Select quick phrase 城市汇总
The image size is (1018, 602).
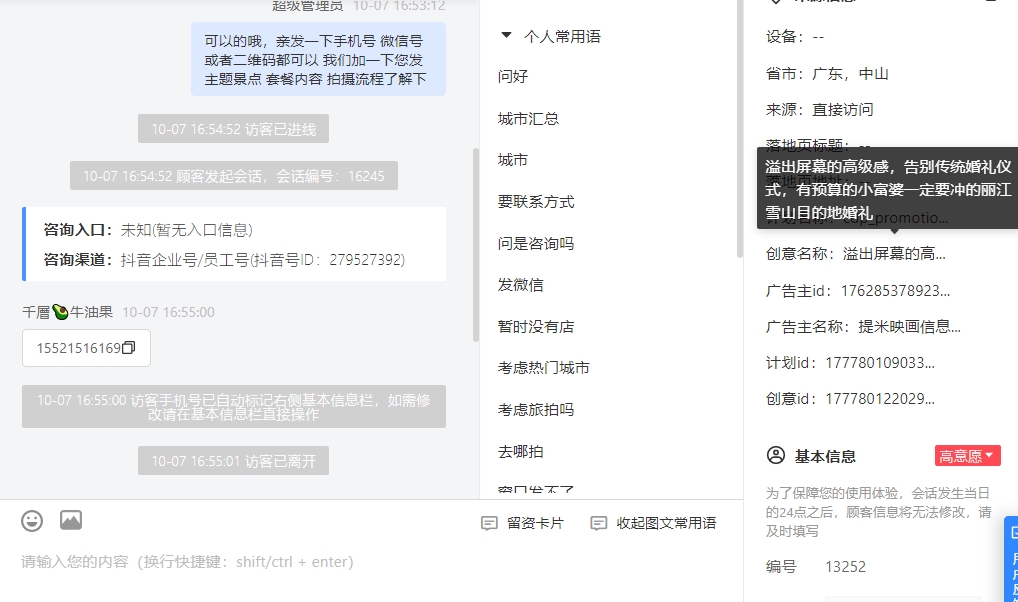click(x=528, y=119)
